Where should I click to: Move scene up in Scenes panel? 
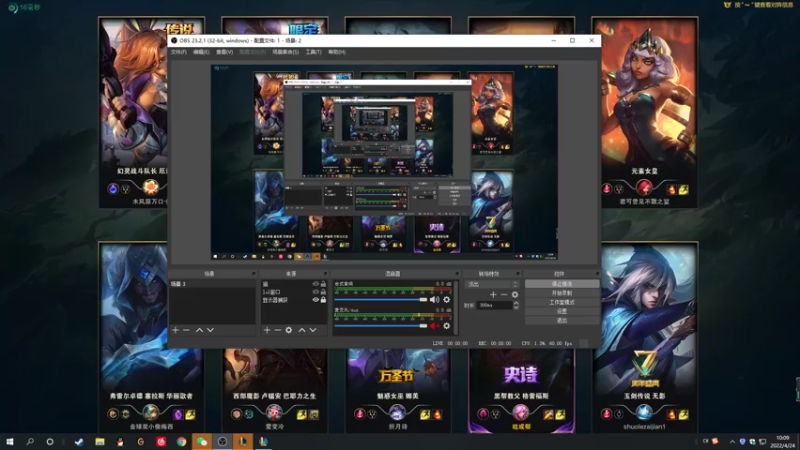tap(199, 330)
